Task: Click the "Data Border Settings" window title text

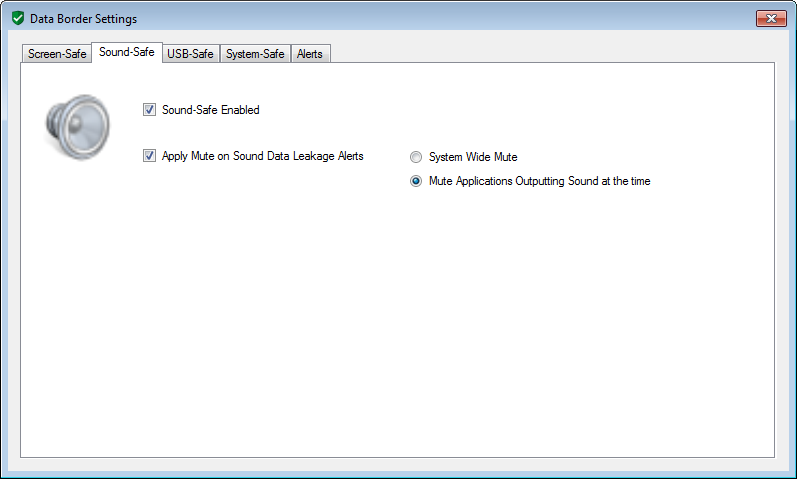Action: click(x=84, y=19)
